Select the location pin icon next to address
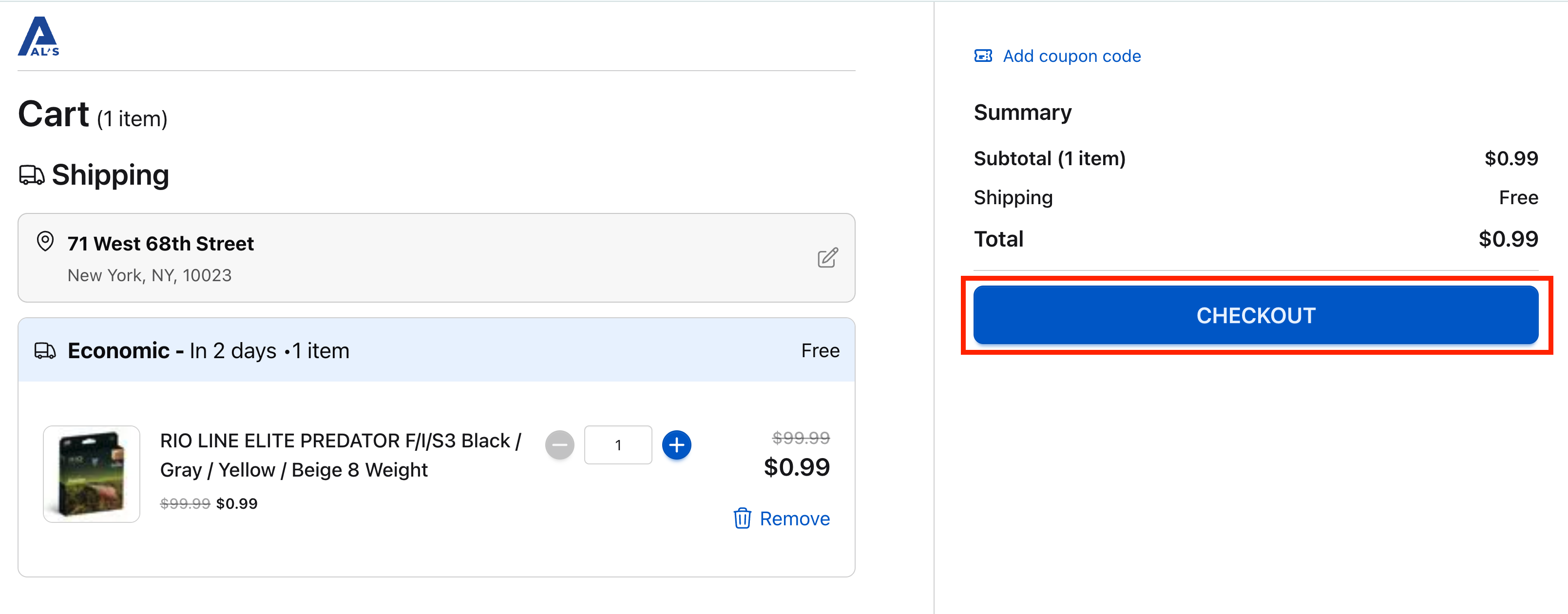Screen dimensions: 1568x614 [x=45, y=242]
